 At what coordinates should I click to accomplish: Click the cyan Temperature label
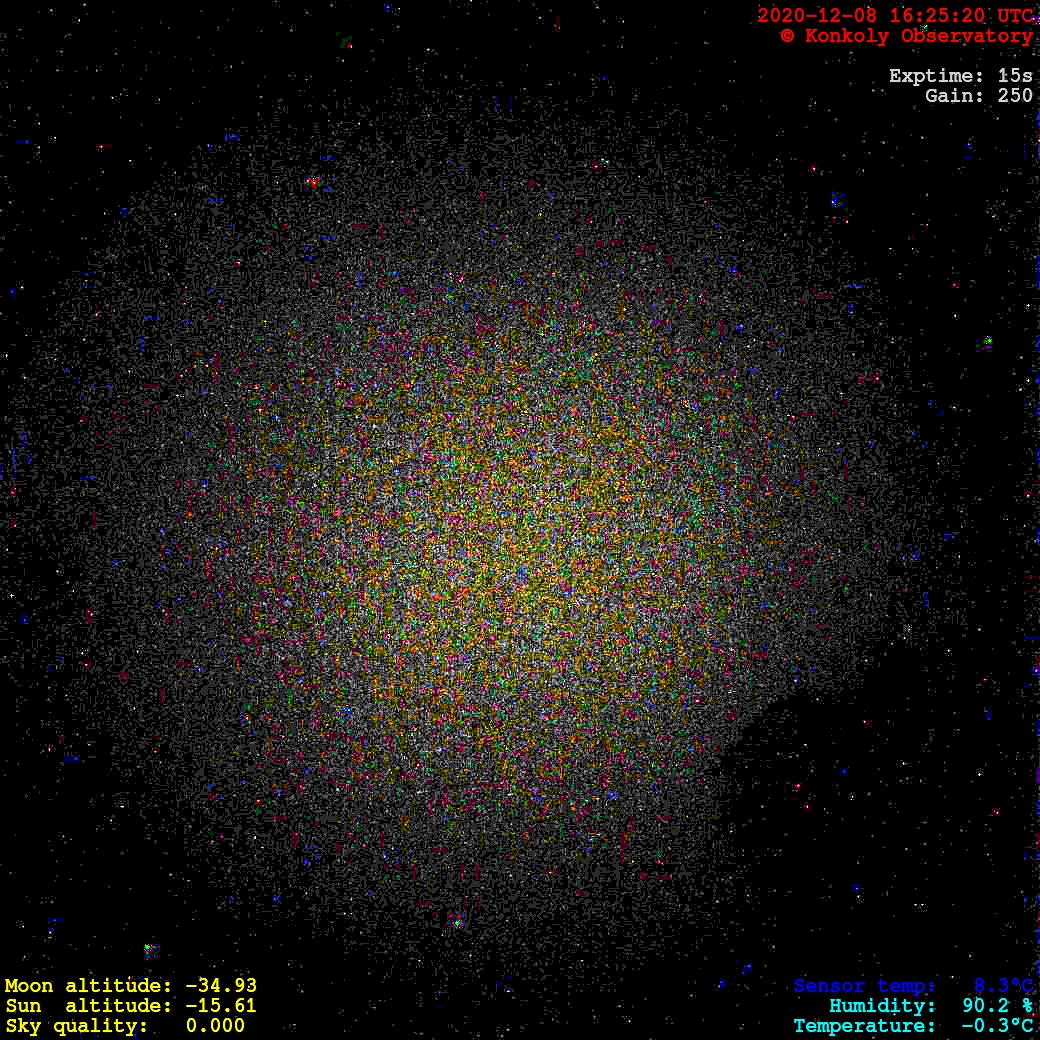tap(865, 1026)
